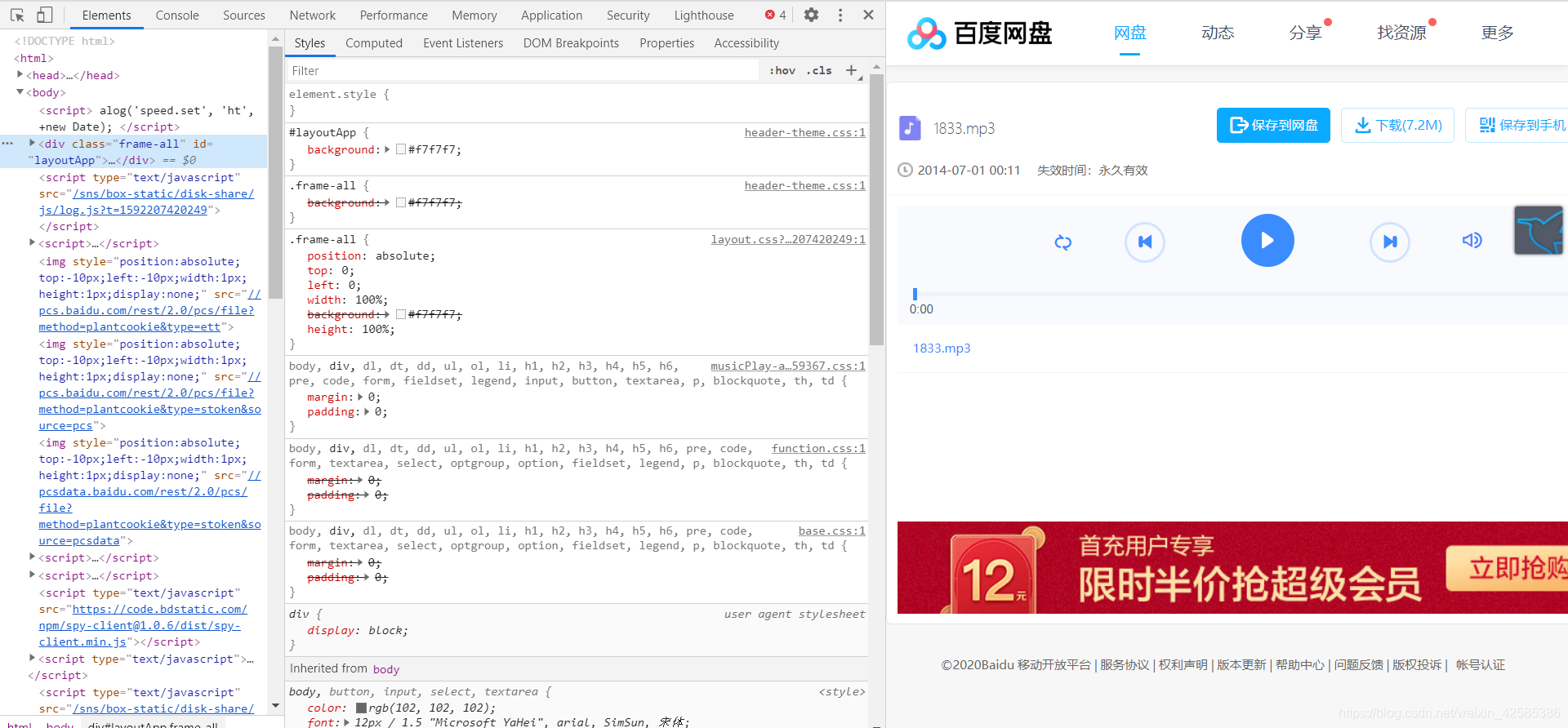Open the Lighthouse tab
This screenshot has width=1568, height=728.
click(704, 15)
